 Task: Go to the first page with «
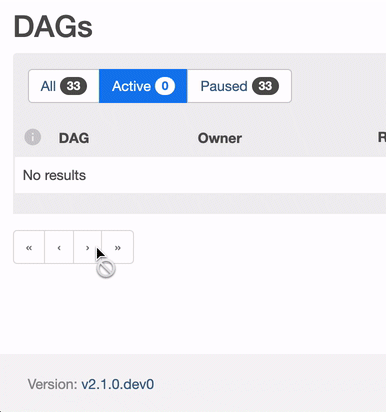click(29, 247)
